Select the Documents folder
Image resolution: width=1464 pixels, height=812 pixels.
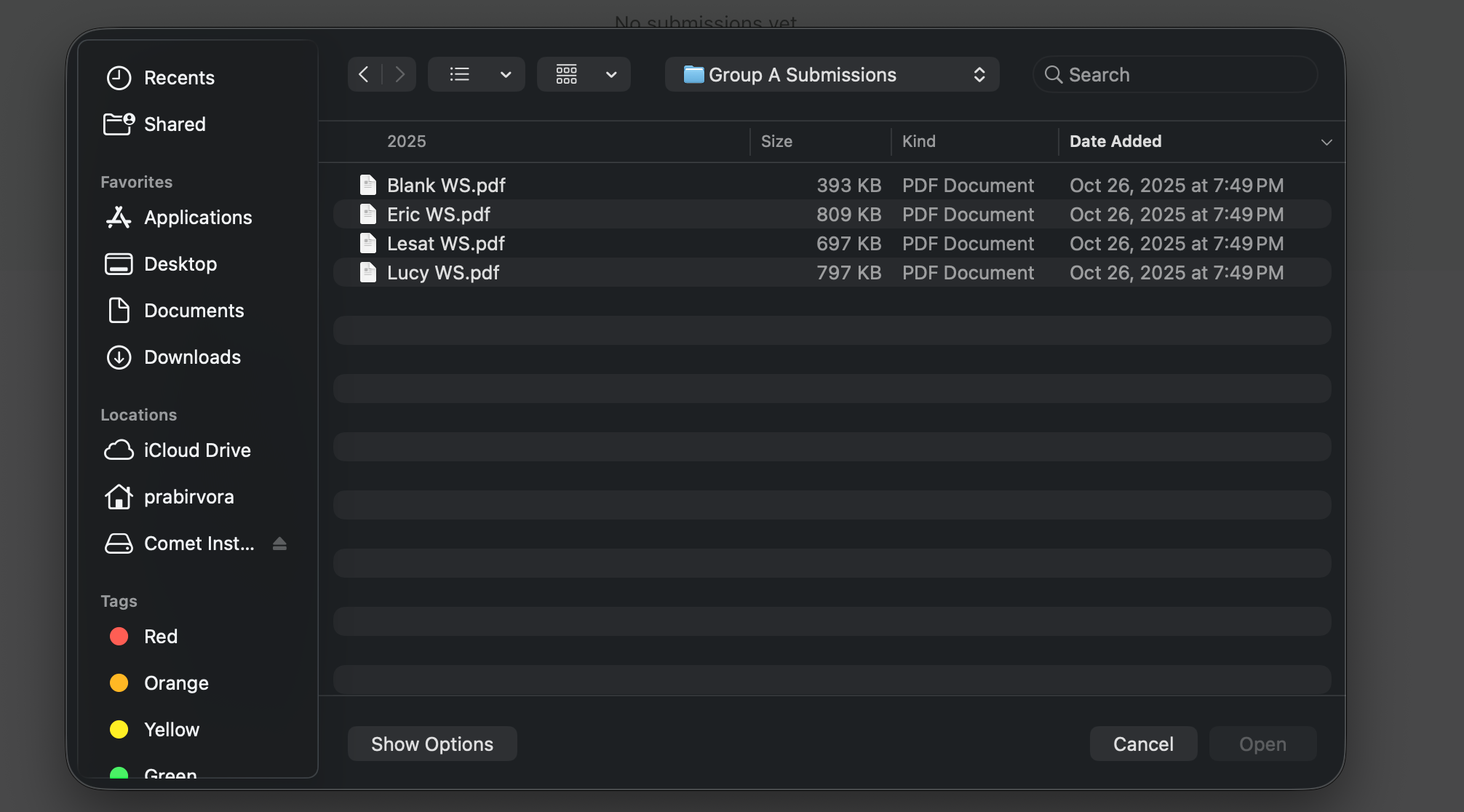click(194, 310)
